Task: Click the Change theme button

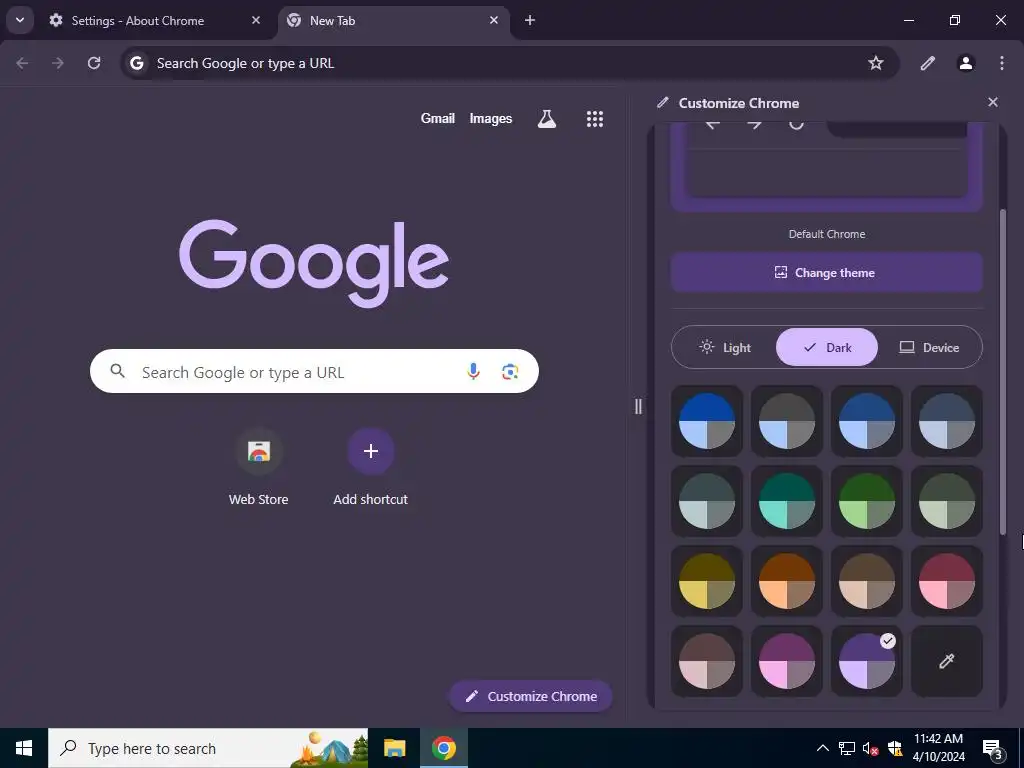Action: pyautogui.click(x=826, y=272)
